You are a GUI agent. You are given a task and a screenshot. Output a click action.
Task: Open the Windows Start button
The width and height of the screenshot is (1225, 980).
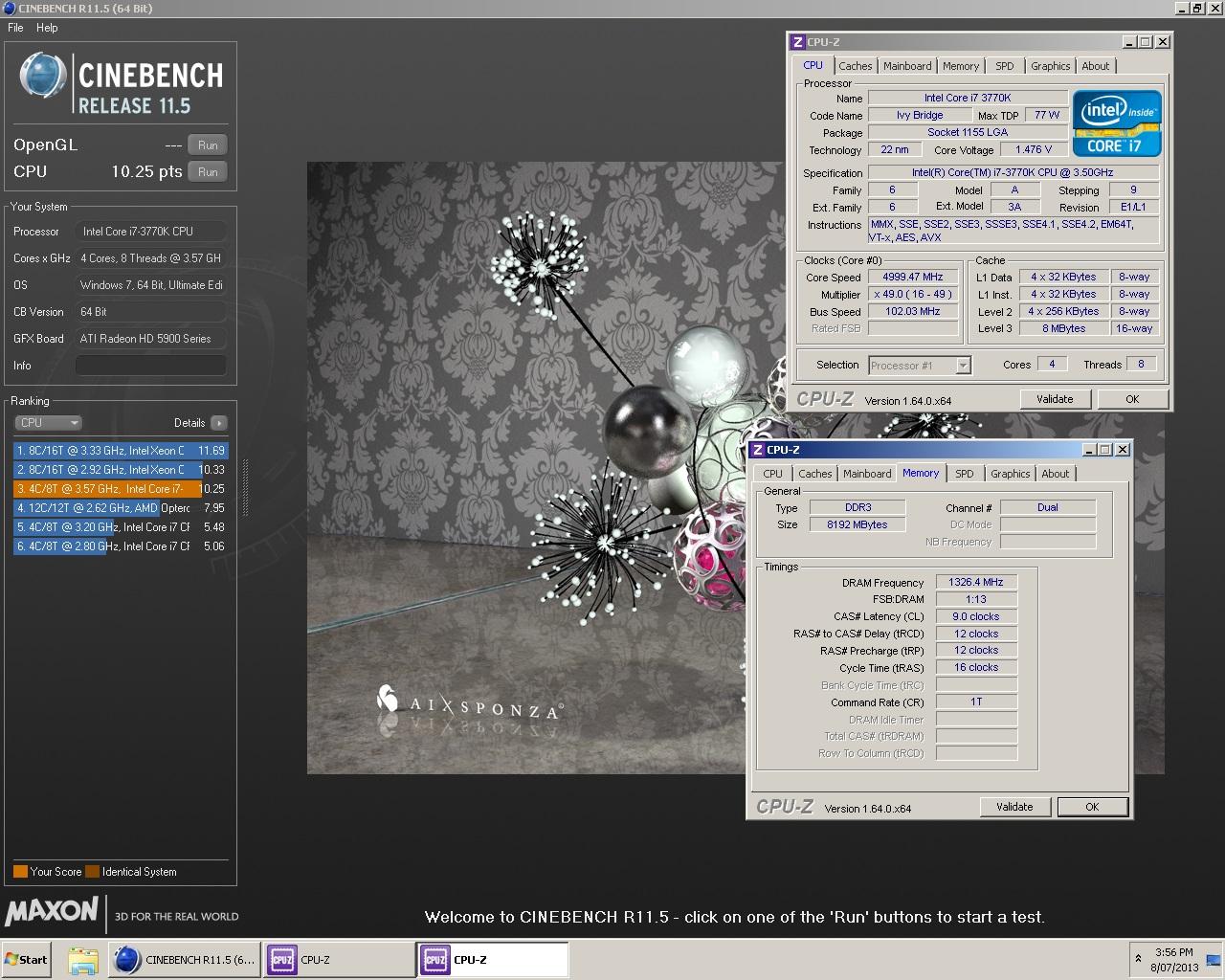click(27, 959)
